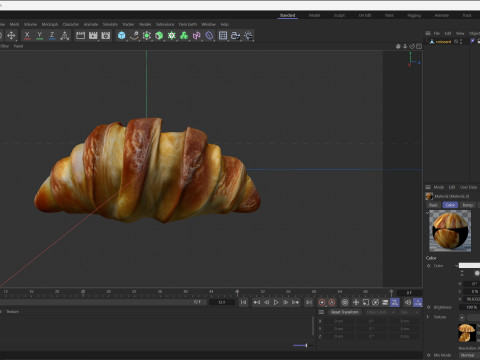This screenshot has width=480, height=360.
Task: Open the Help menu
Action: (x=225, y=24)
